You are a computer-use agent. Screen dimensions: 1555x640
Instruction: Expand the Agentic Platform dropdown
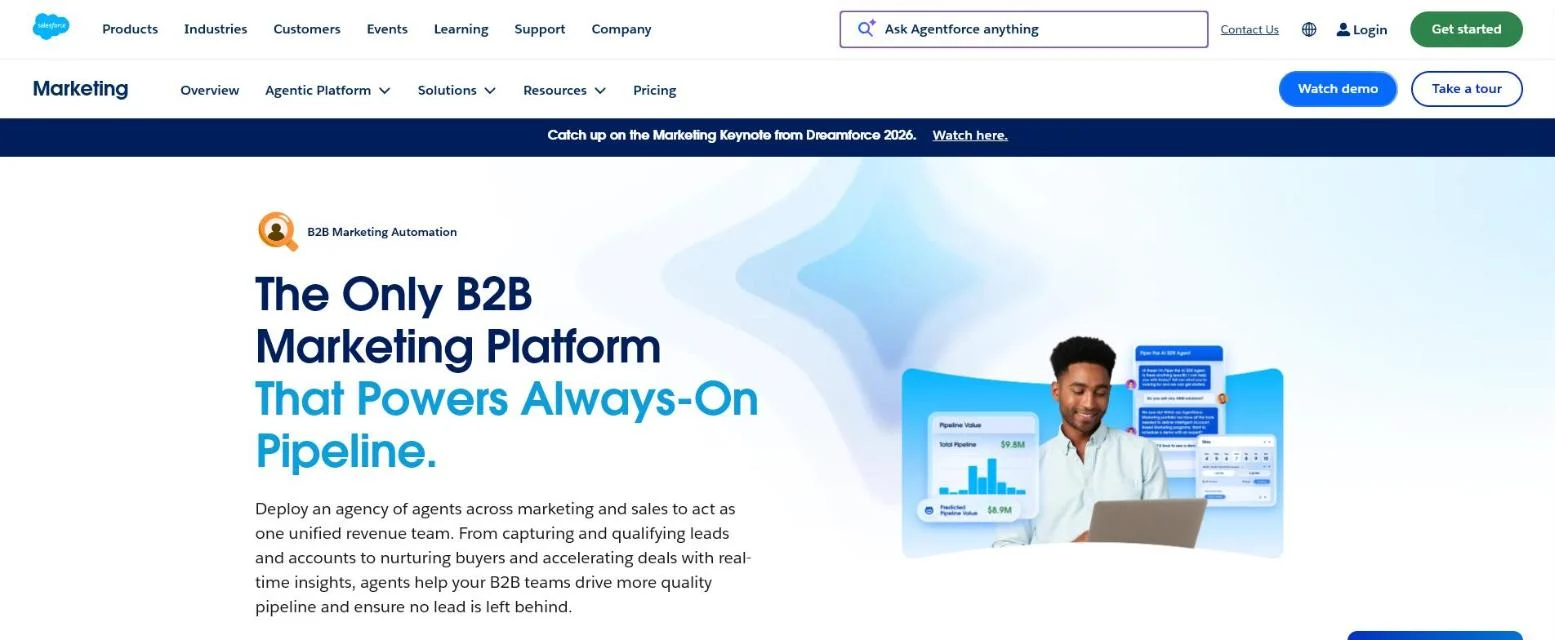point(328,90)
